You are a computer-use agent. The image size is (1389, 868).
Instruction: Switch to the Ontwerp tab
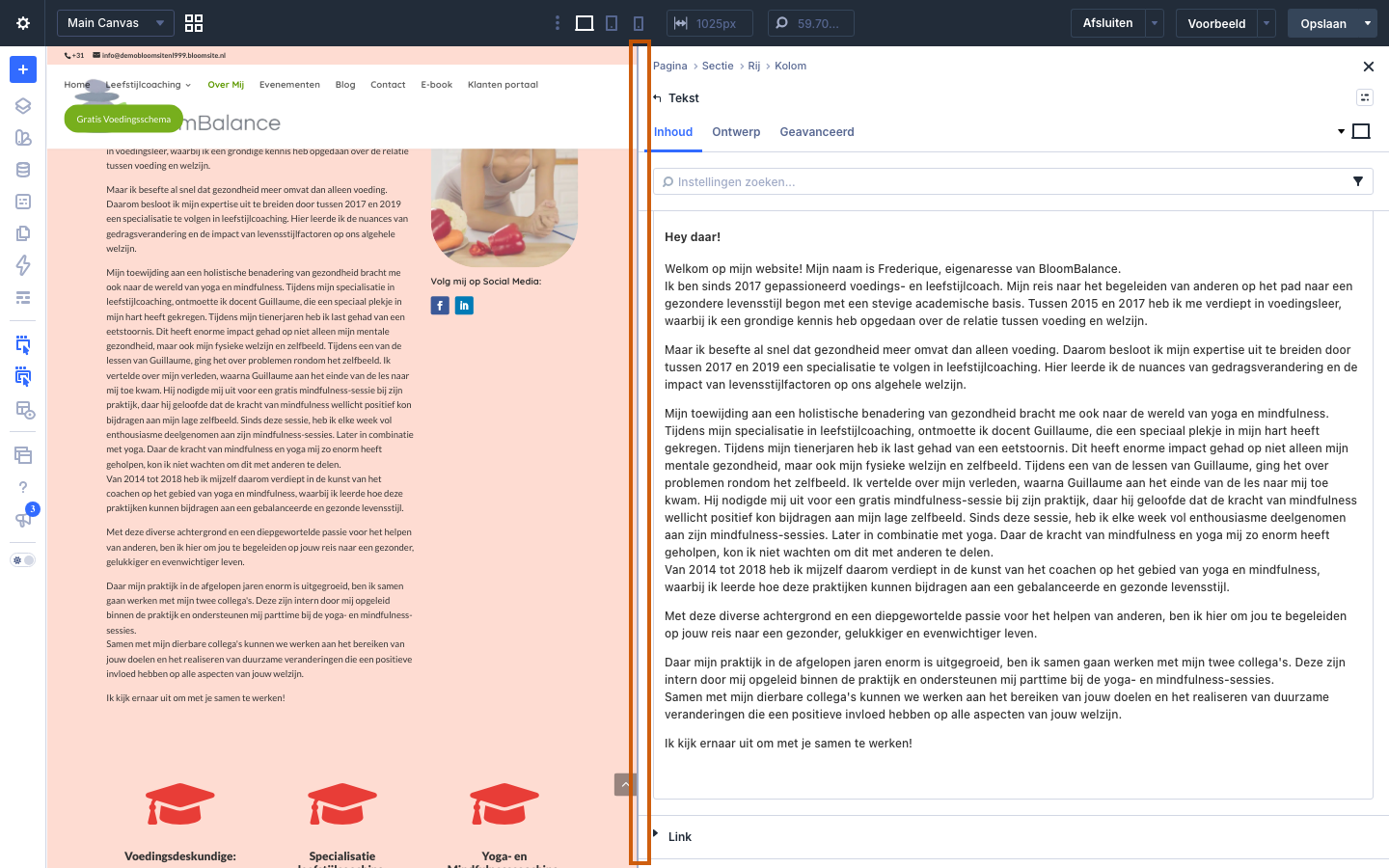tap(736, 132)
